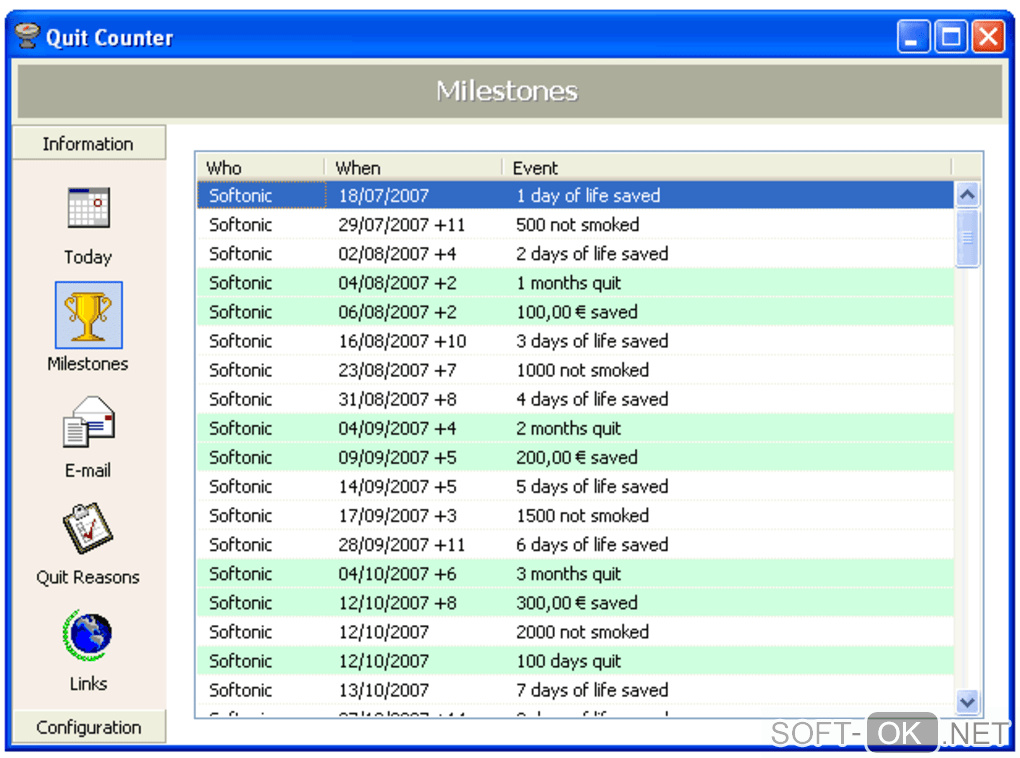Image resolution: width=1020 pixels, height=758 pixels.
Task: Select the '7 days of life saved' row
Action: coord(576,690)
